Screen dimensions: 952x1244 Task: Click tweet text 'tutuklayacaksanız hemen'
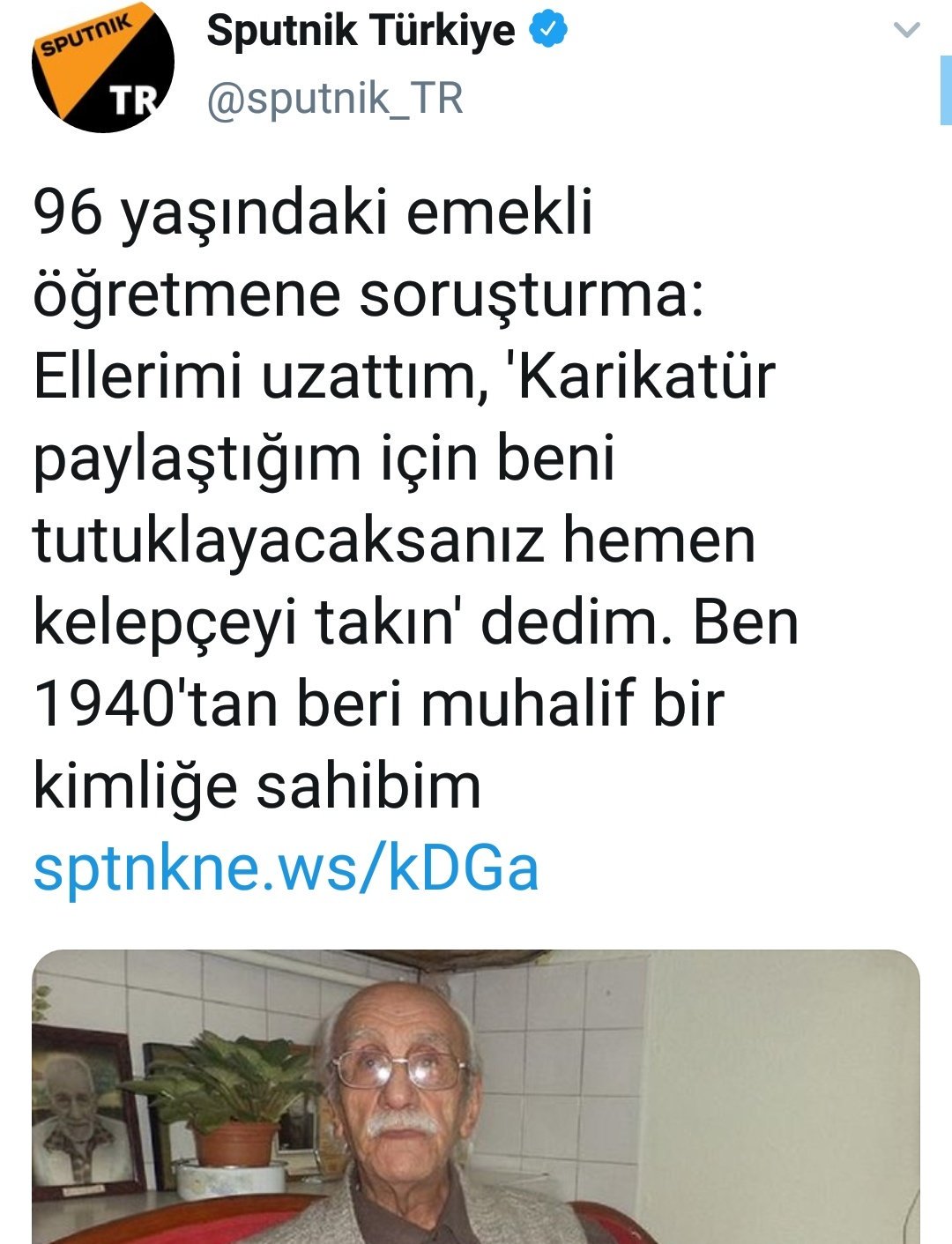[x=394, y=540]
